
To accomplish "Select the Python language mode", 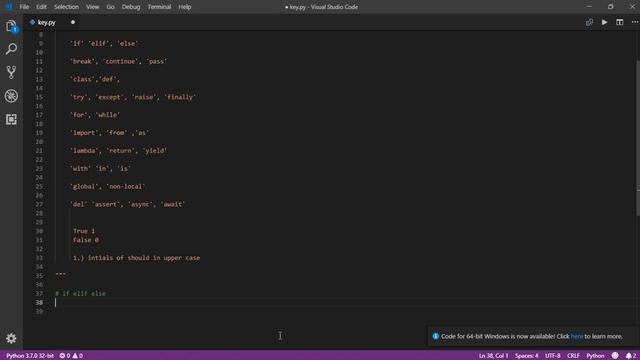I will pyautogui.click(x=595, y=356).
